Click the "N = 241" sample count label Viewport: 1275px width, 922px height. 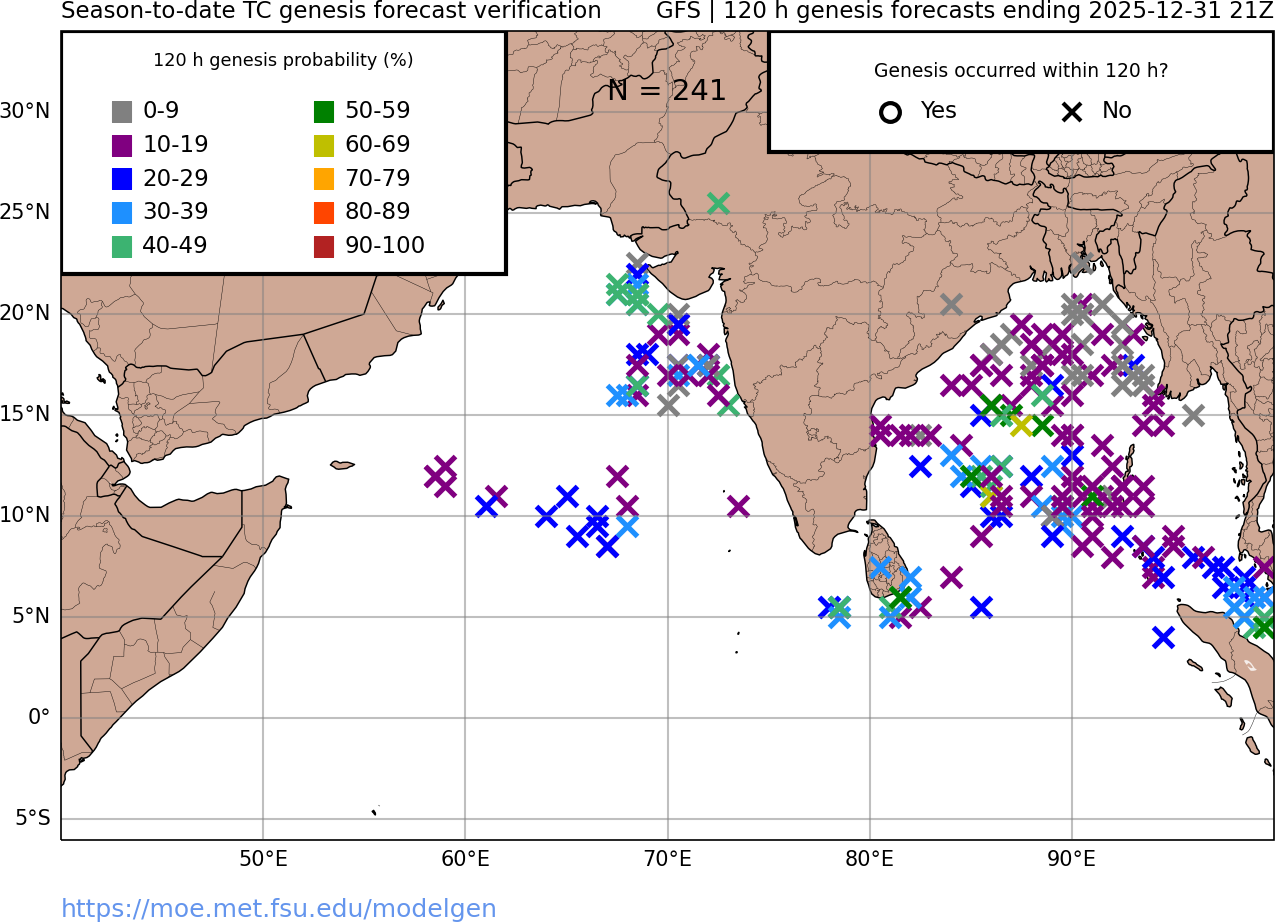[x=666, y=91]
